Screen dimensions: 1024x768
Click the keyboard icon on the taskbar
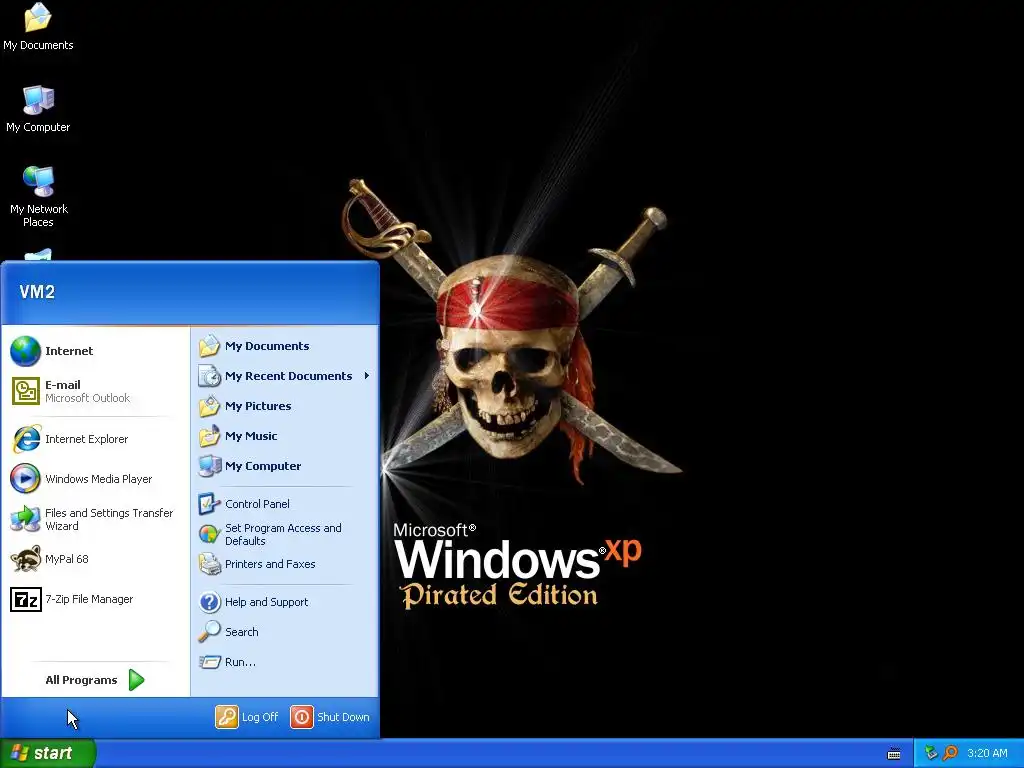click(x=894, y=754)
